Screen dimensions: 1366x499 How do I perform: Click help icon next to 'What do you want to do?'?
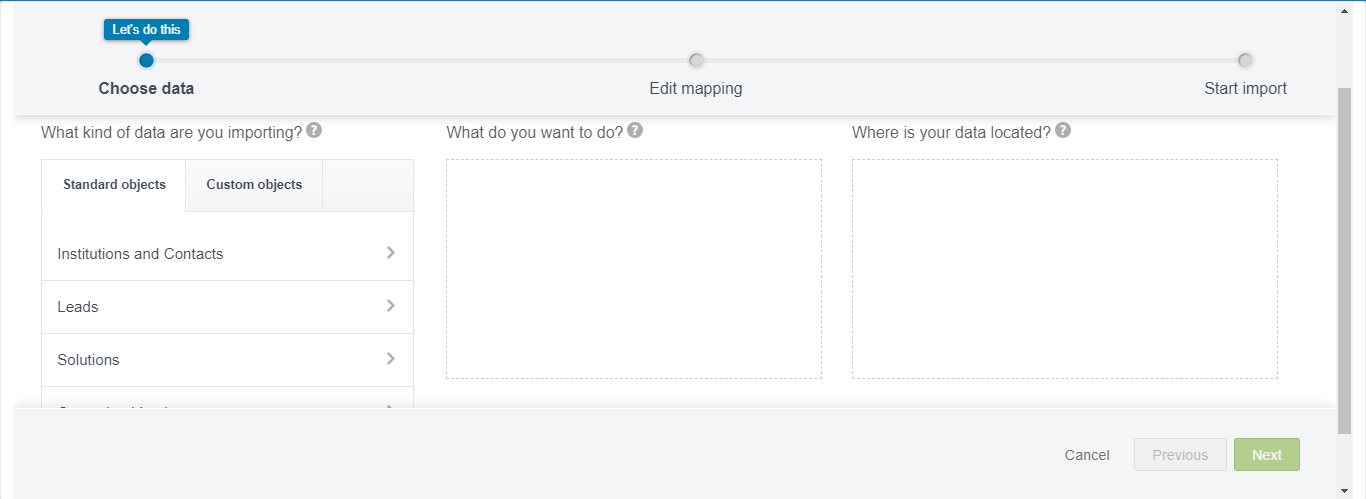(x=635, y=131)
